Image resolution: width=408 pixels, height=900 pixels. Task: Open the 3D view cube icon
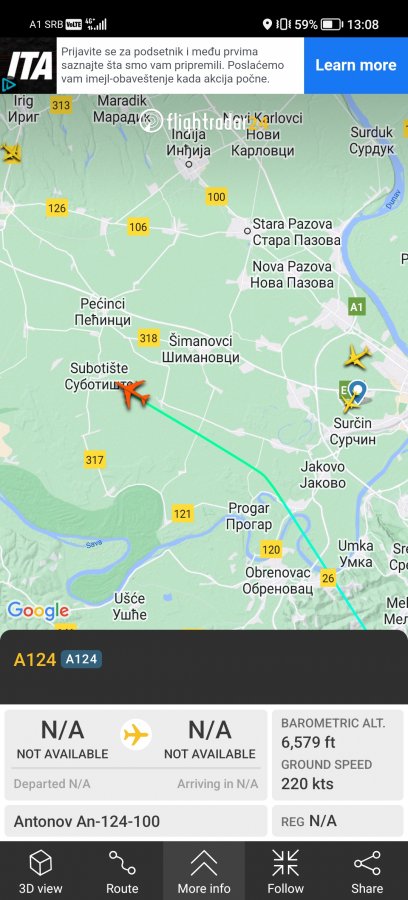click(41, 863)
